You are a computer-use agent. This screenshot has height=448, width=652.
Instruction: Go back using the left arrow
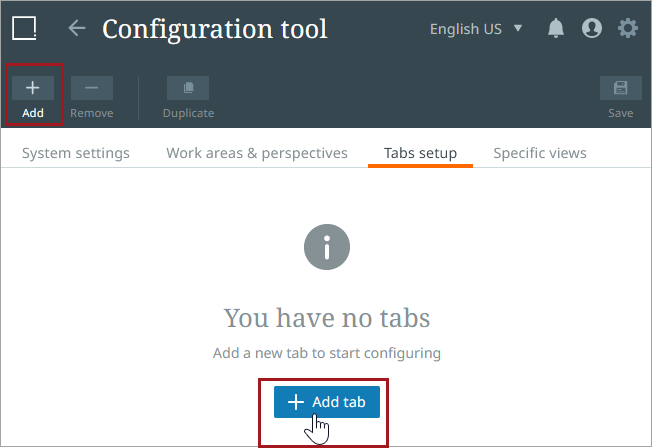pos(77,28)
